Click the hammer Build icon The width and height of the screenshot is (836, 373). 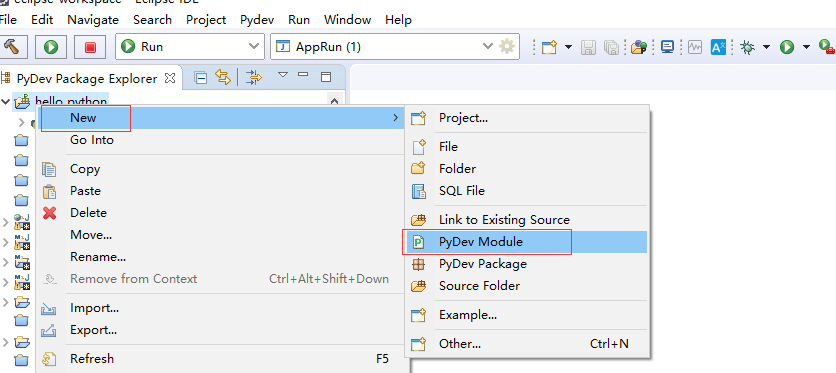coord(11,47)
